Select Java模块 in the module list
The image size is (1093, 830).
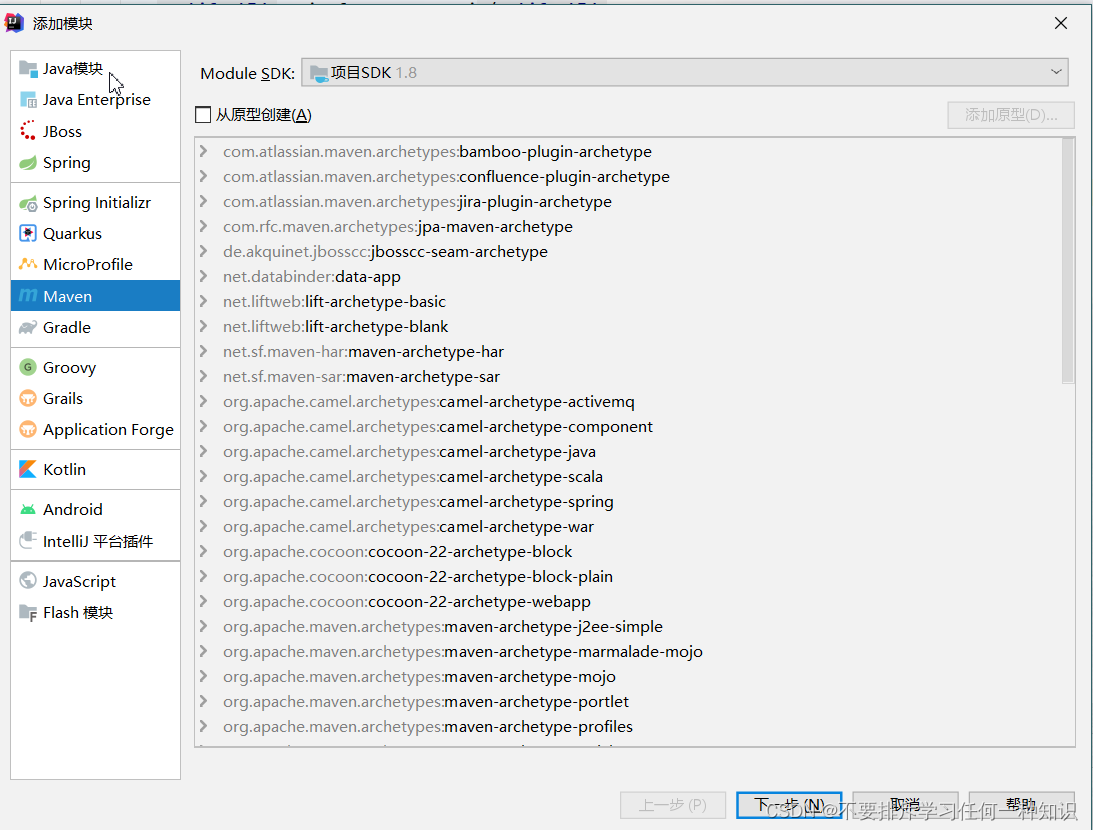[x=95, y=68]
